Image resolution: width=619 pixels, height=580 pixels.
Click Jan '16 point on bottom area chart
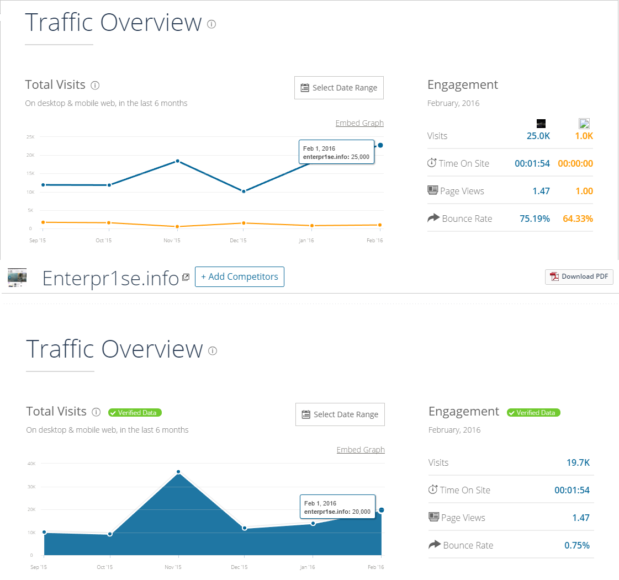click(313, 524)
